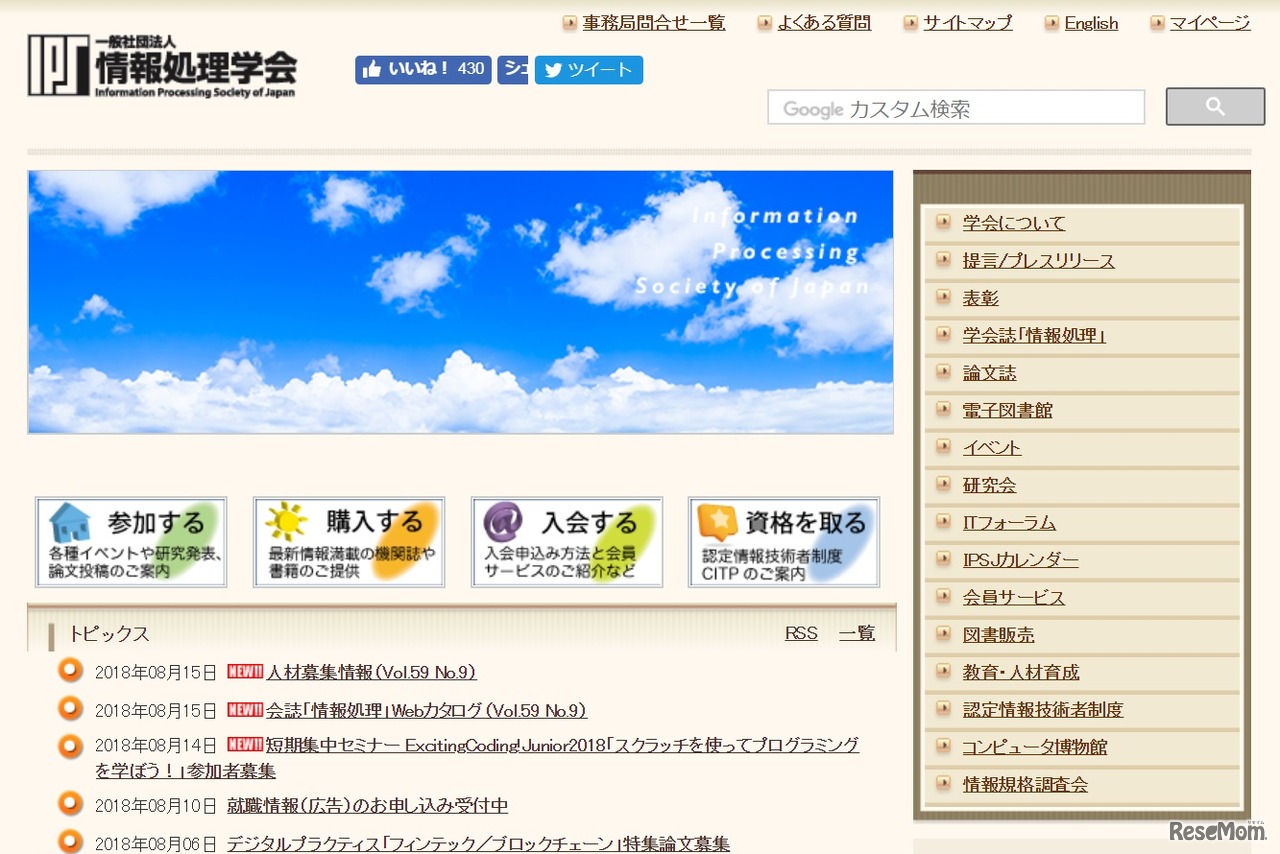1280x854 pixels.
Task: Open the RSS feed for Topics
Action: click(800, 633)
